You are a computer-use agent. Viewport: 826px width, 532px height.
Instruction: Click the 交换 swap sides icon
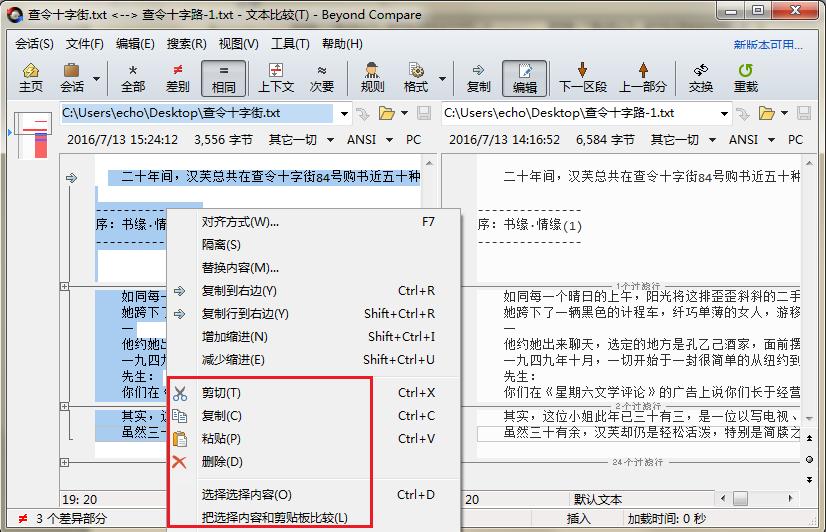coord(701,78)
